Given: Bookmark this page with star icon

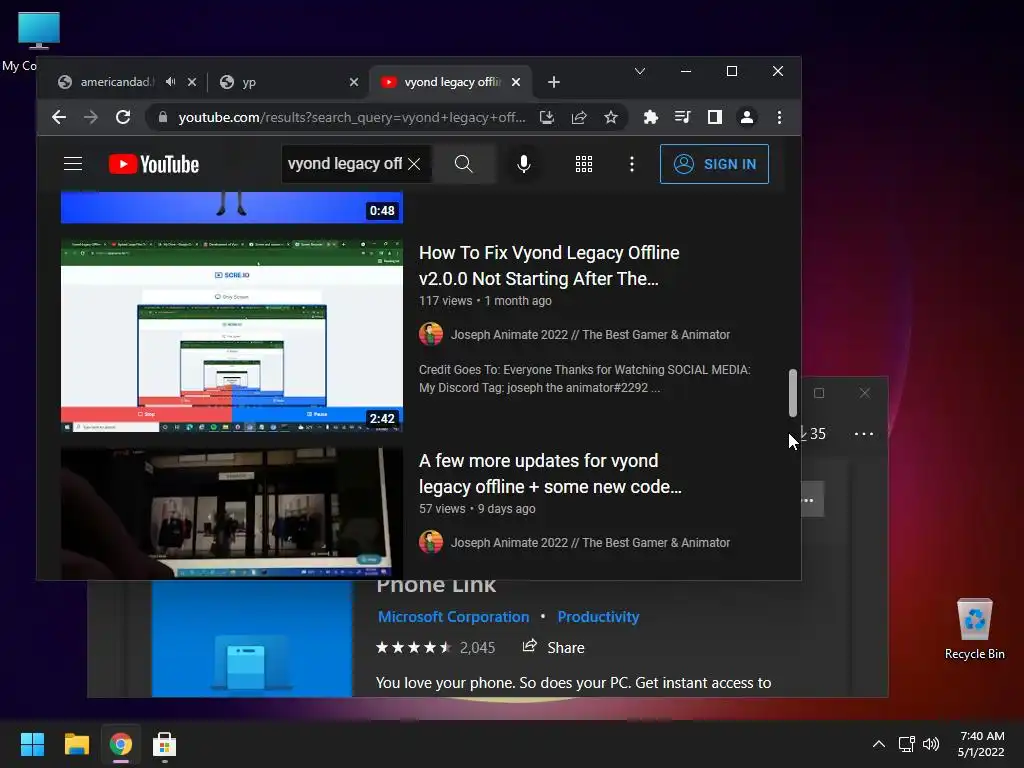Looking at the screenshot, I should click(611, 117).
